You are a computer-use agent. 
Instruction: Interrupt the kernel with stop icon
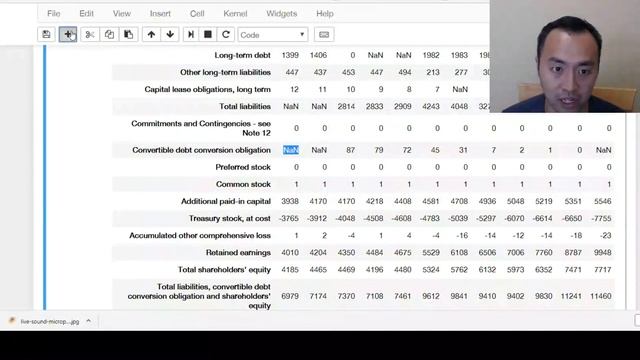coord(208,35)
